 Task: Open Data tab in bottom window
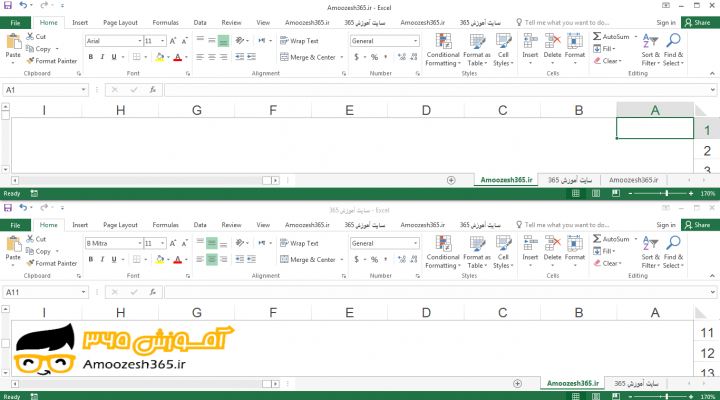click(200, 225)
